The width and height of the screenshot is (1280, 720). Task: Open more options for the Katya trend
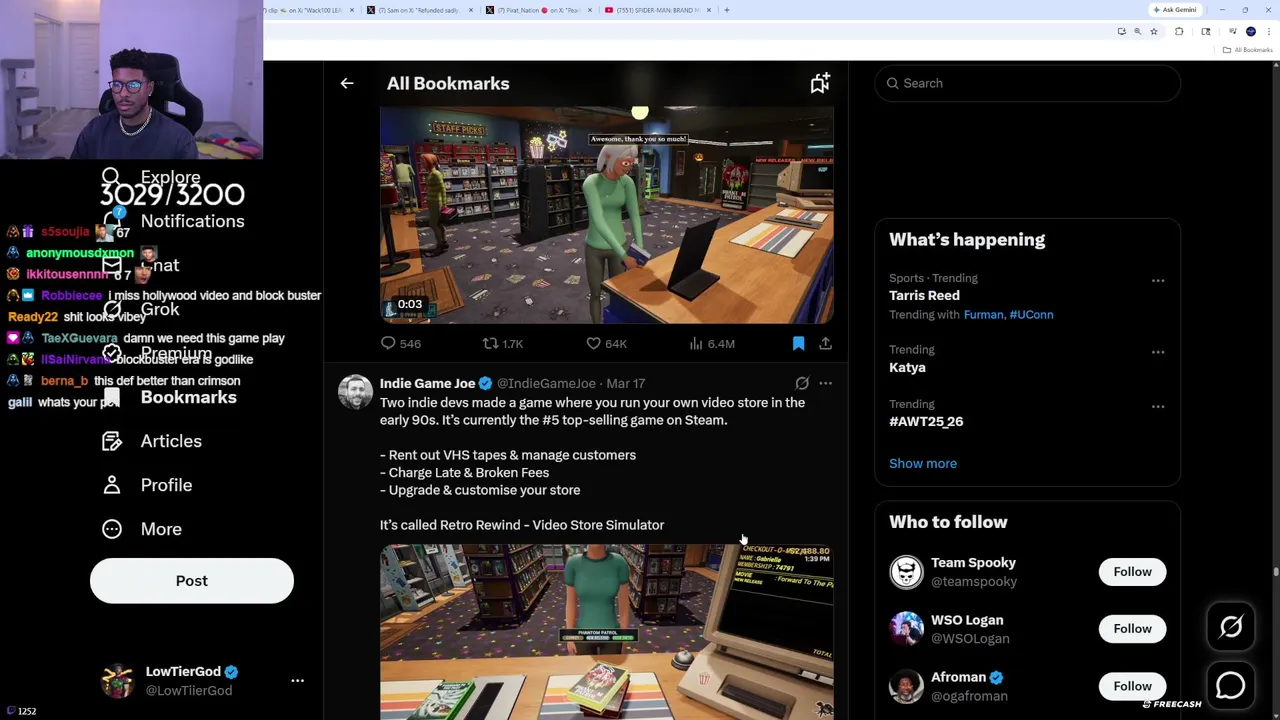point(1158,352)
